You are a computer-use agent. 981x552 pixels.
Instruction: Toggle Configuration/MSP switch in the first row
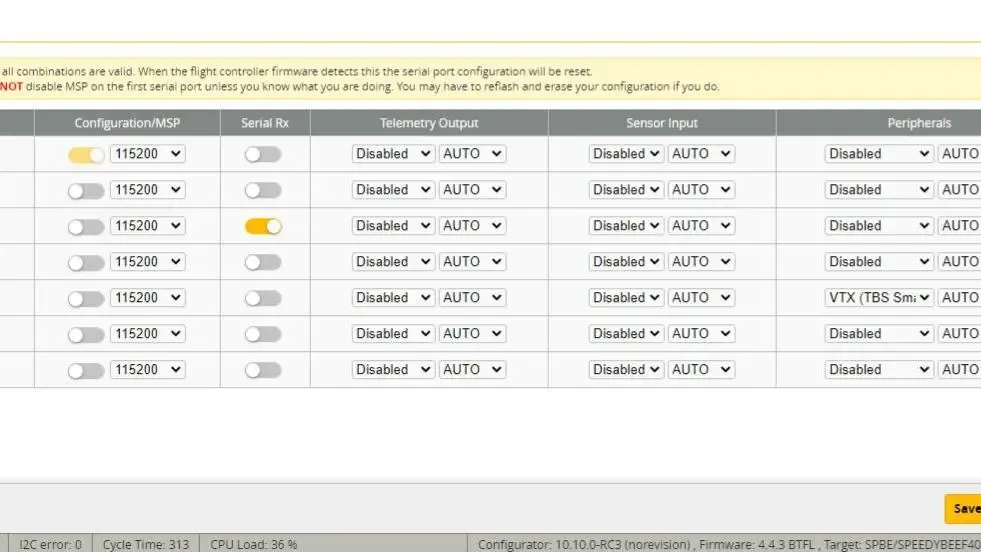click(86, 154)
